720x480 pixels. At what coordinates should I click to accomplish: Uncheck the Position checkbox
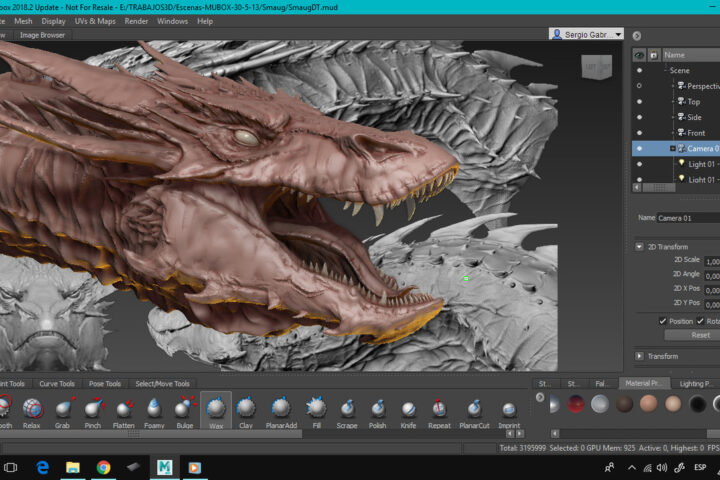(x=663, y=321)
